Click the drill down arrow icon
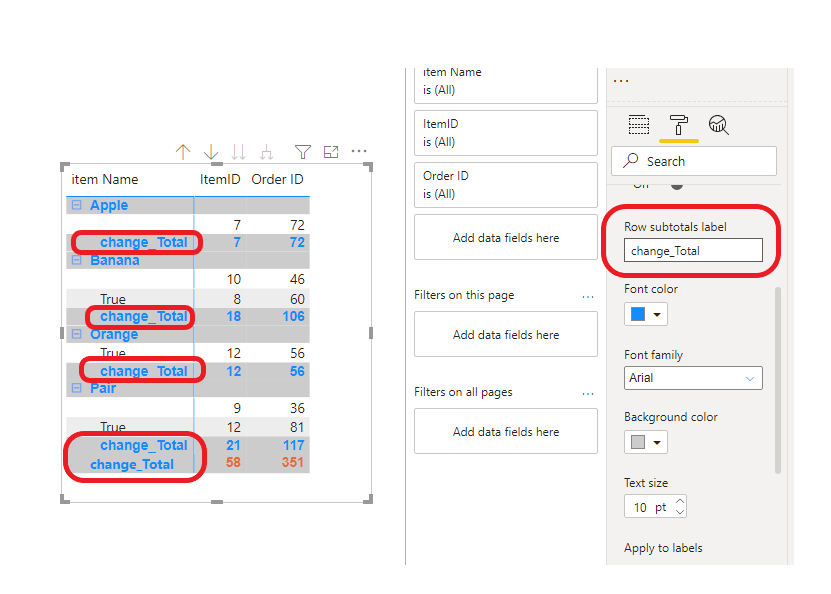 pos(211,152)
